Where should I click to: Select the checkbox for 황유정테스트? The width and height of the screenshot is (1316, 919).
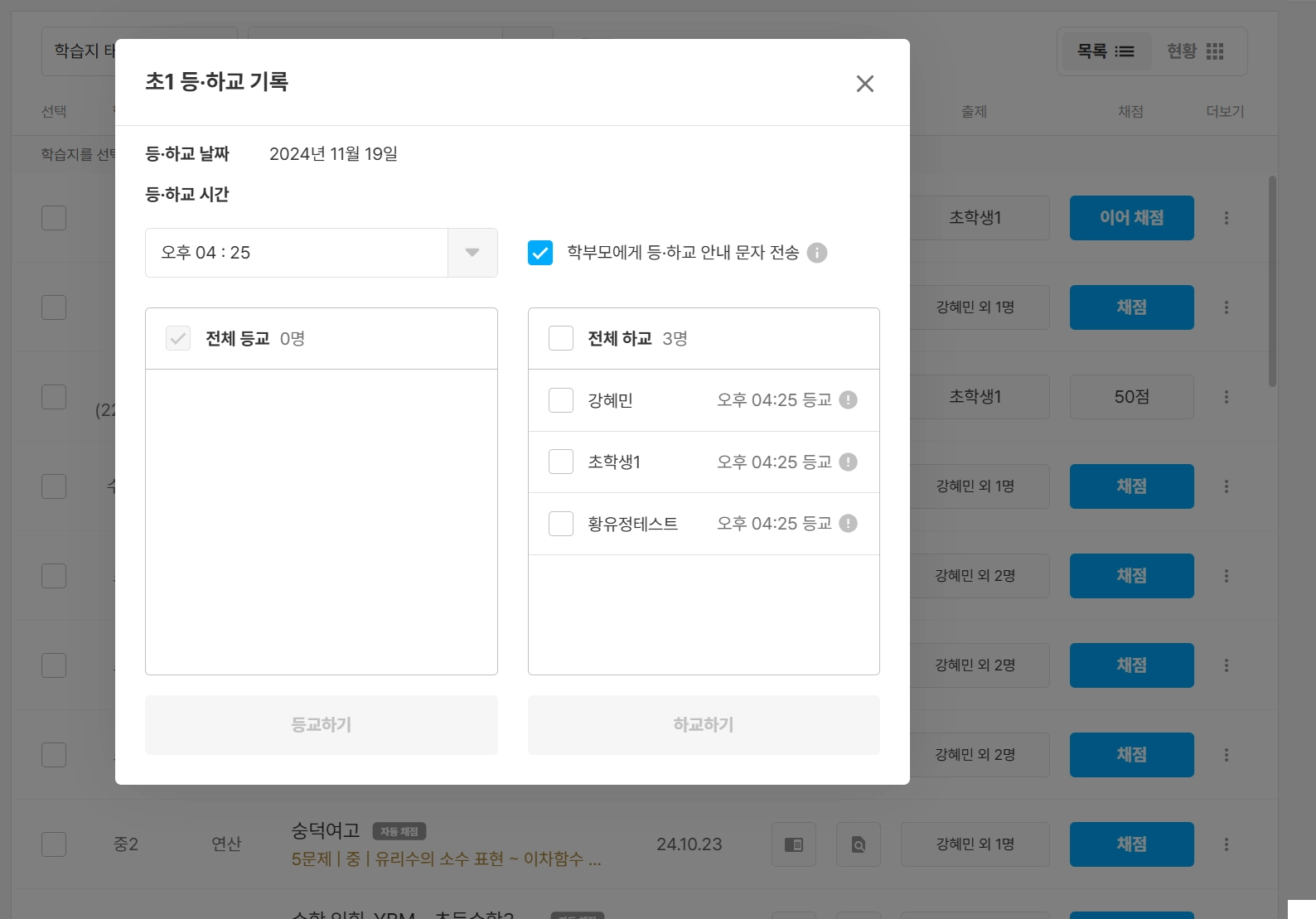pos(561,524)
